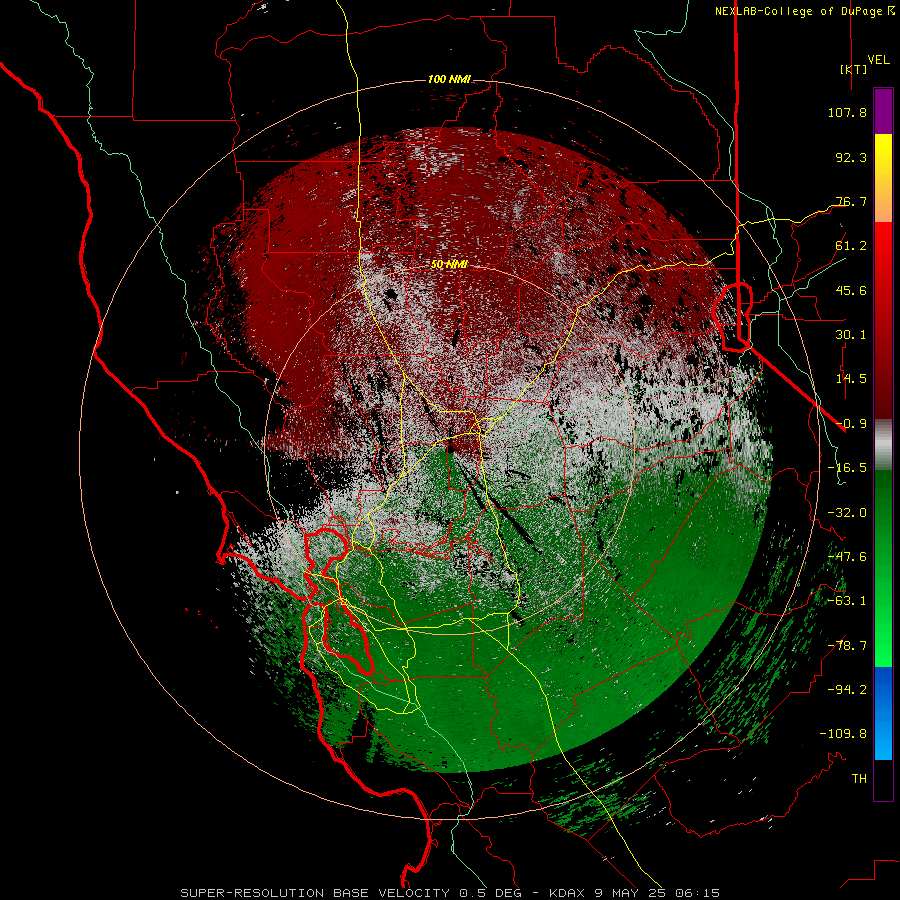
Task: Click the NEXLAB-College of DuPage label
Action: [804, 11]
